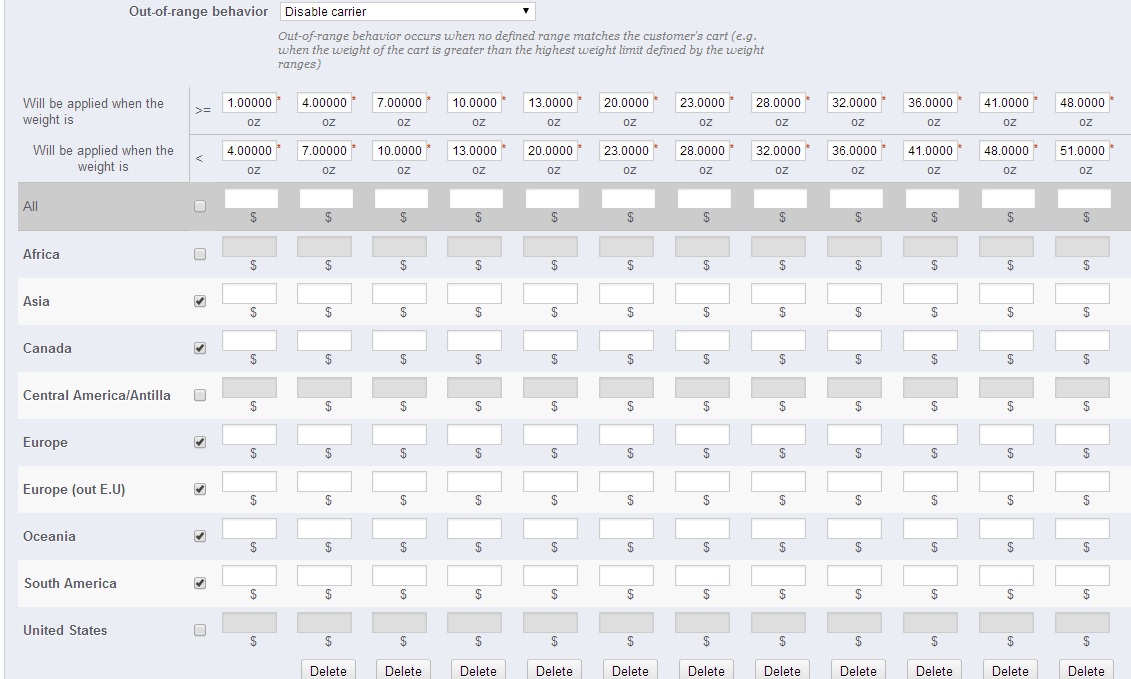Select the United States zone label
The width and height of the screenshot is (1131, 679).
[x=65, y=630]
